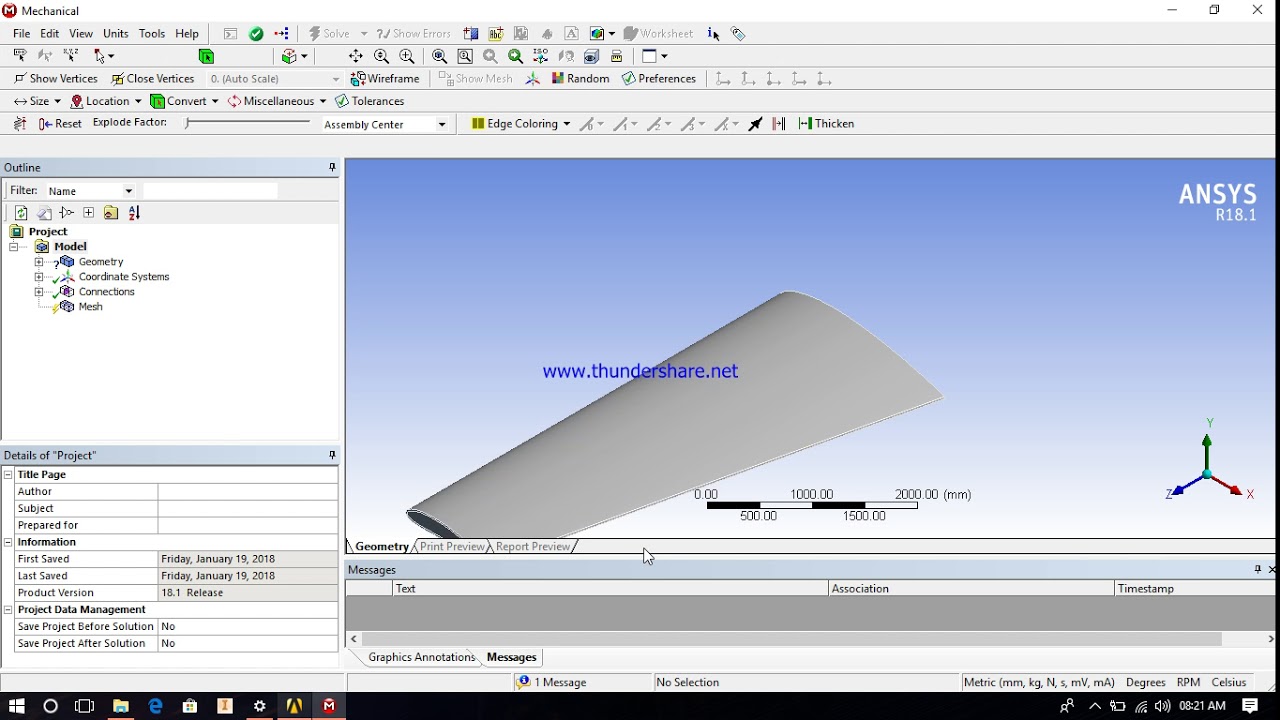Open File Explorer from taskbar
This screenshot has width=1280, height=720.
pyautogui.click(x=120, y=706)
